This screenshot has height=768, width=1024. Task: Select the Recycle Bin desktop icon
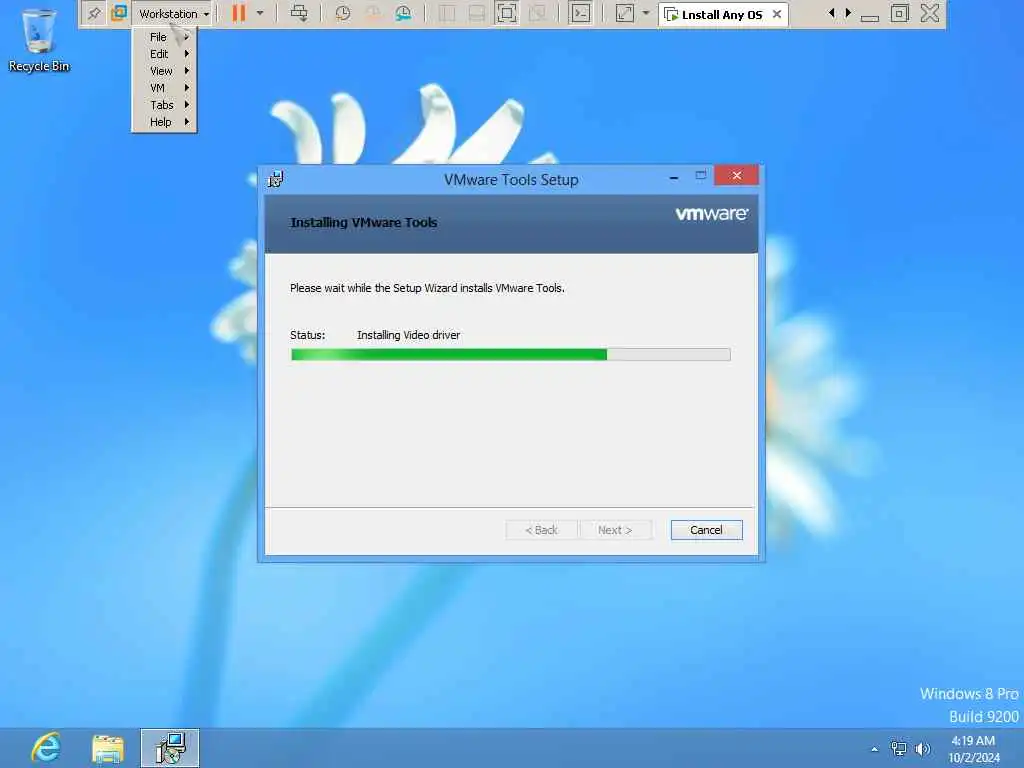(39, 39)
